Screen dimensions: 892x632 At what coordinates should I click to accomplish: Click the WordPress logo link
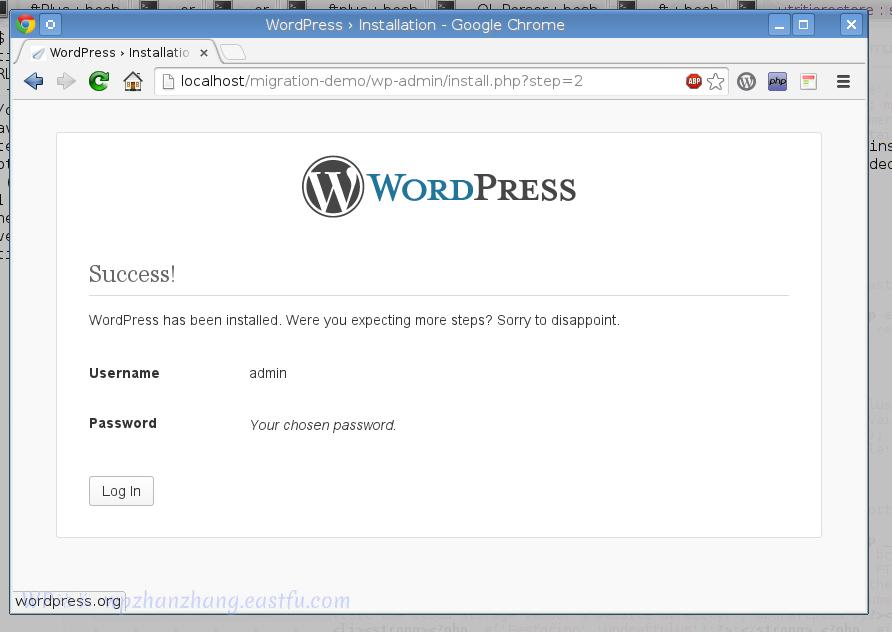[439, 187]
